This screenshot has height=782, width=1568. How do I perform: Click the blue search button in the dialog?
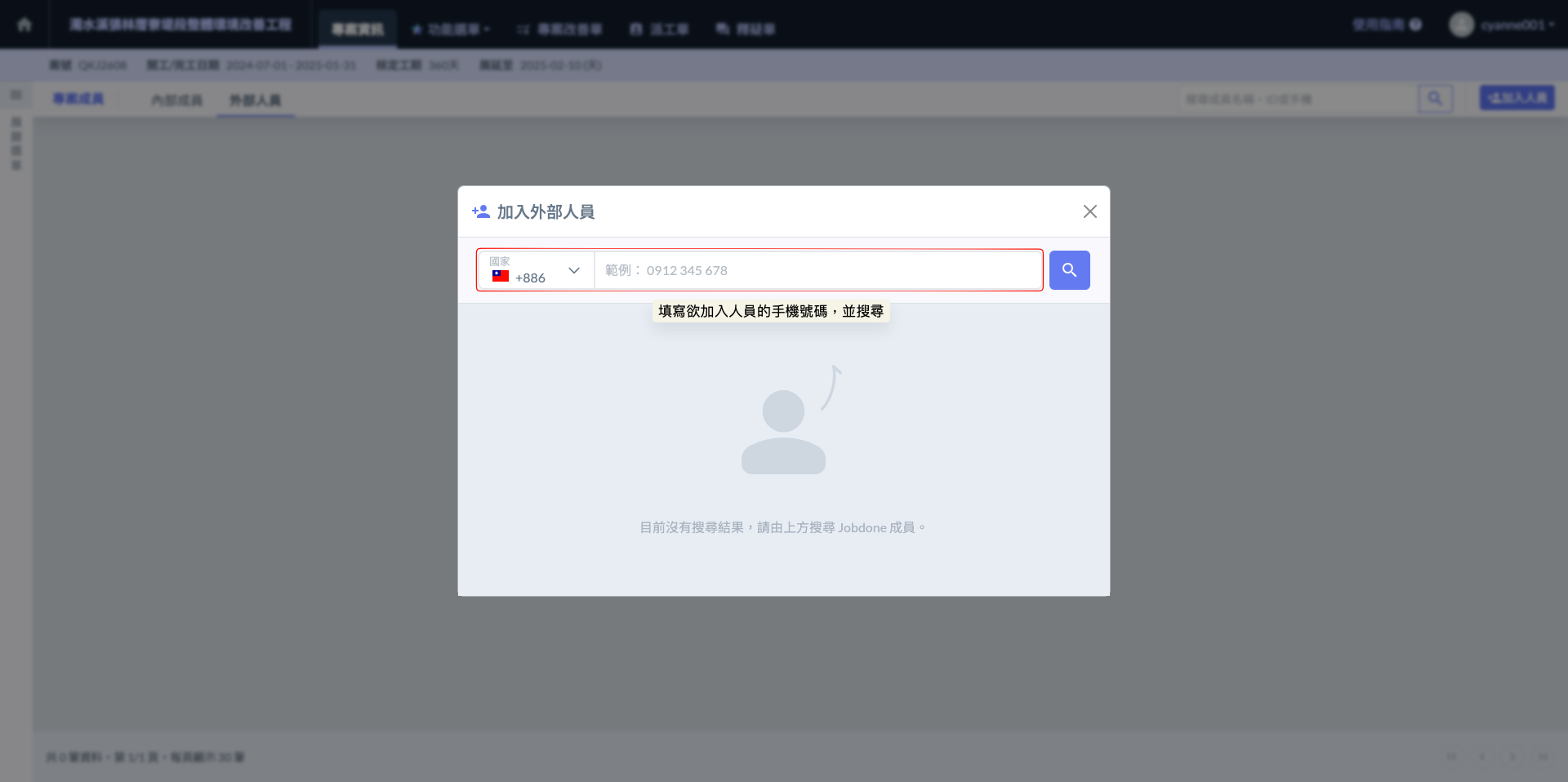pyautogui.click(x=1069, y=270)
